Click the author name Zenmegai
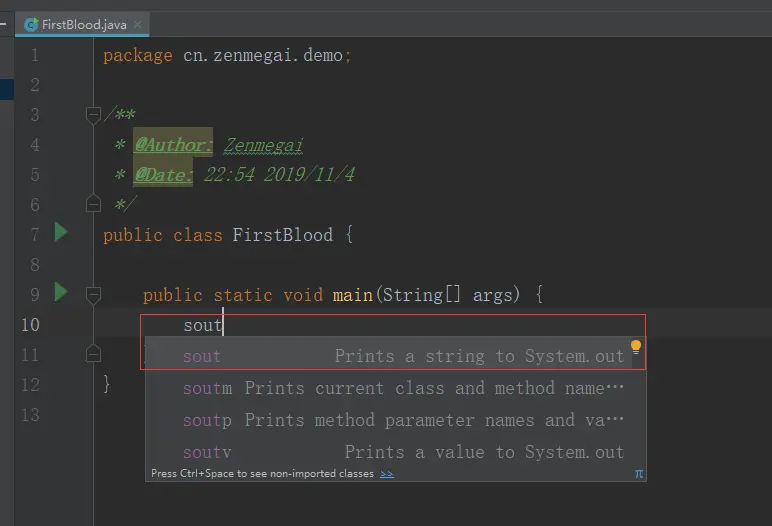Viewport: 772px width, 526px height. pyautogui.click(x=263, y=145)
